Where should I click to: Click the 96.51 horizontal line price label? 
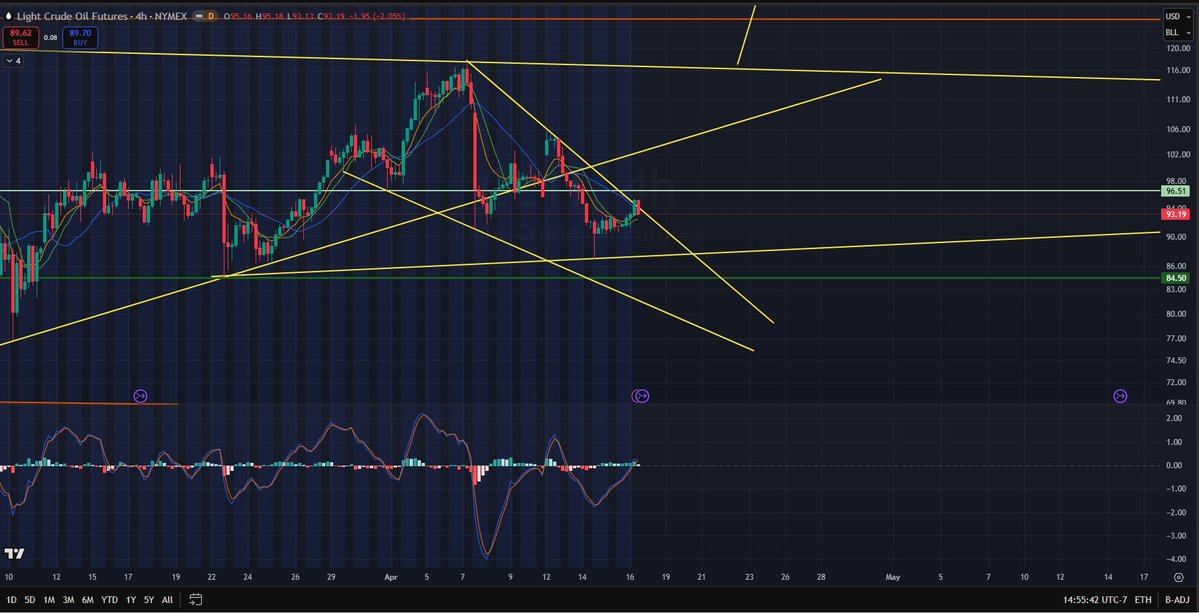1175,191
